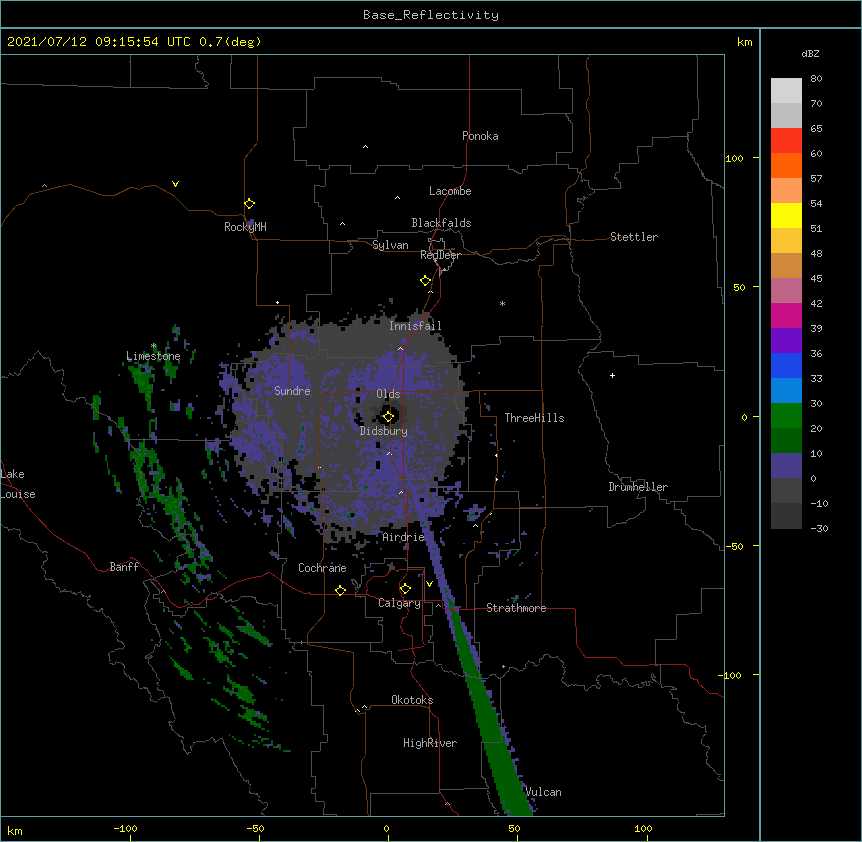The image size is (862, 842).
Task: Click the Ponoka city label
Action: click(x=480, y=136)
